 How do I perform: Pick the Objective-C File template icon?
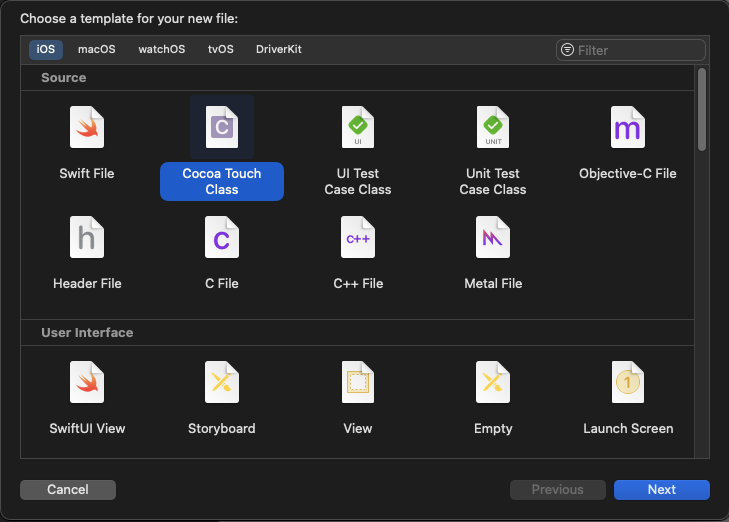[628, 127]
